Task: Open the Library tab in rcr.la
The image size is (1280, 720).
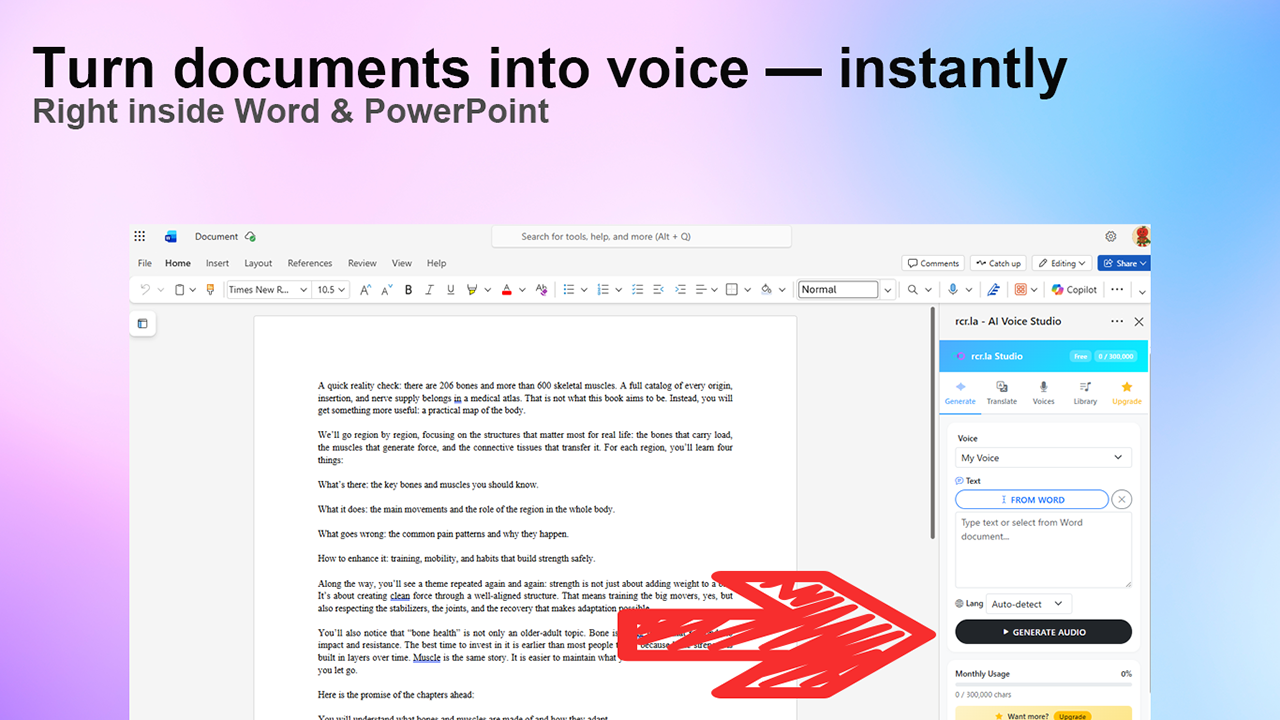Action: pos(1085,392)
